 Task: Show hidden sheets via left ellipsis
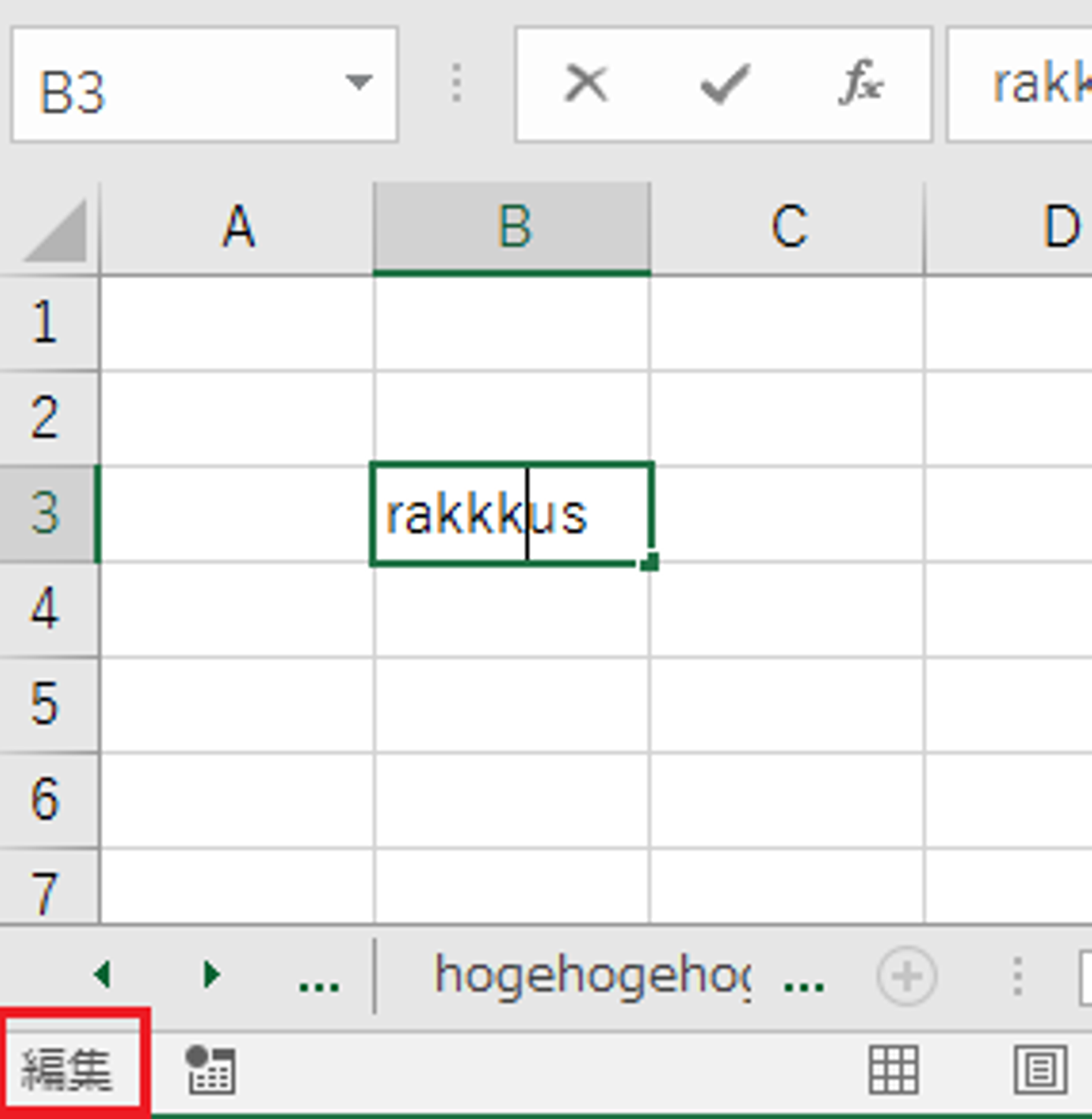coord(318,979)
